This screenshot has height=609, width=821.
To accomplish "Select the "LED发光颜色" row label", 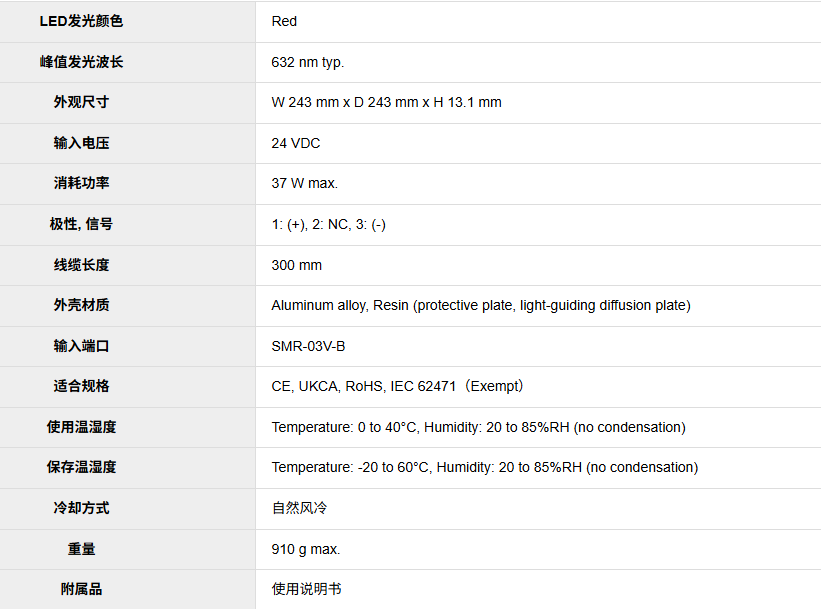I will tap(81, 21).
